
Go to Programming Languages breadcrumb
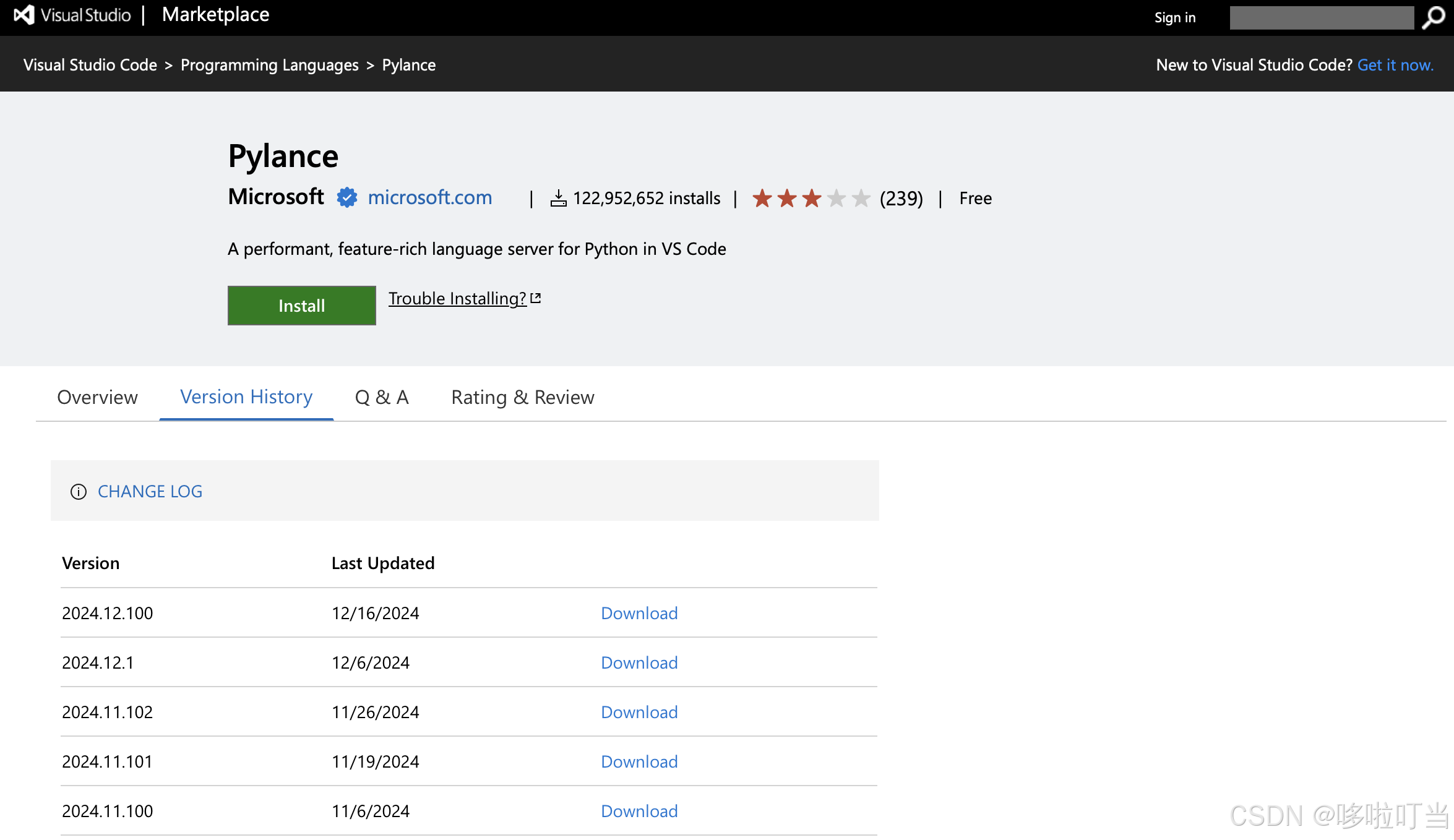tap(269, 65)
